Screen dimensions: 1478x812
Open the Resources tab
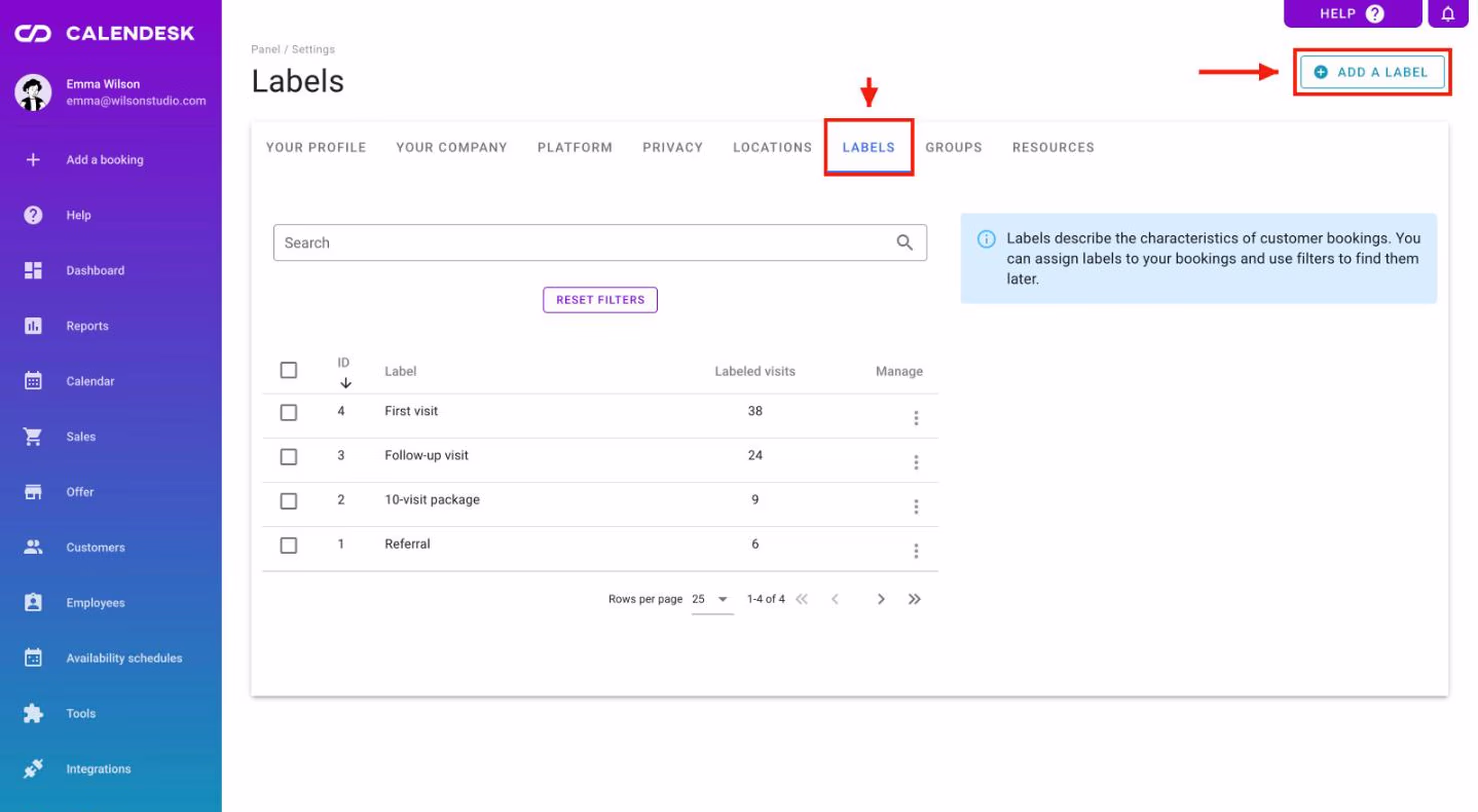tap(1053, 147)
